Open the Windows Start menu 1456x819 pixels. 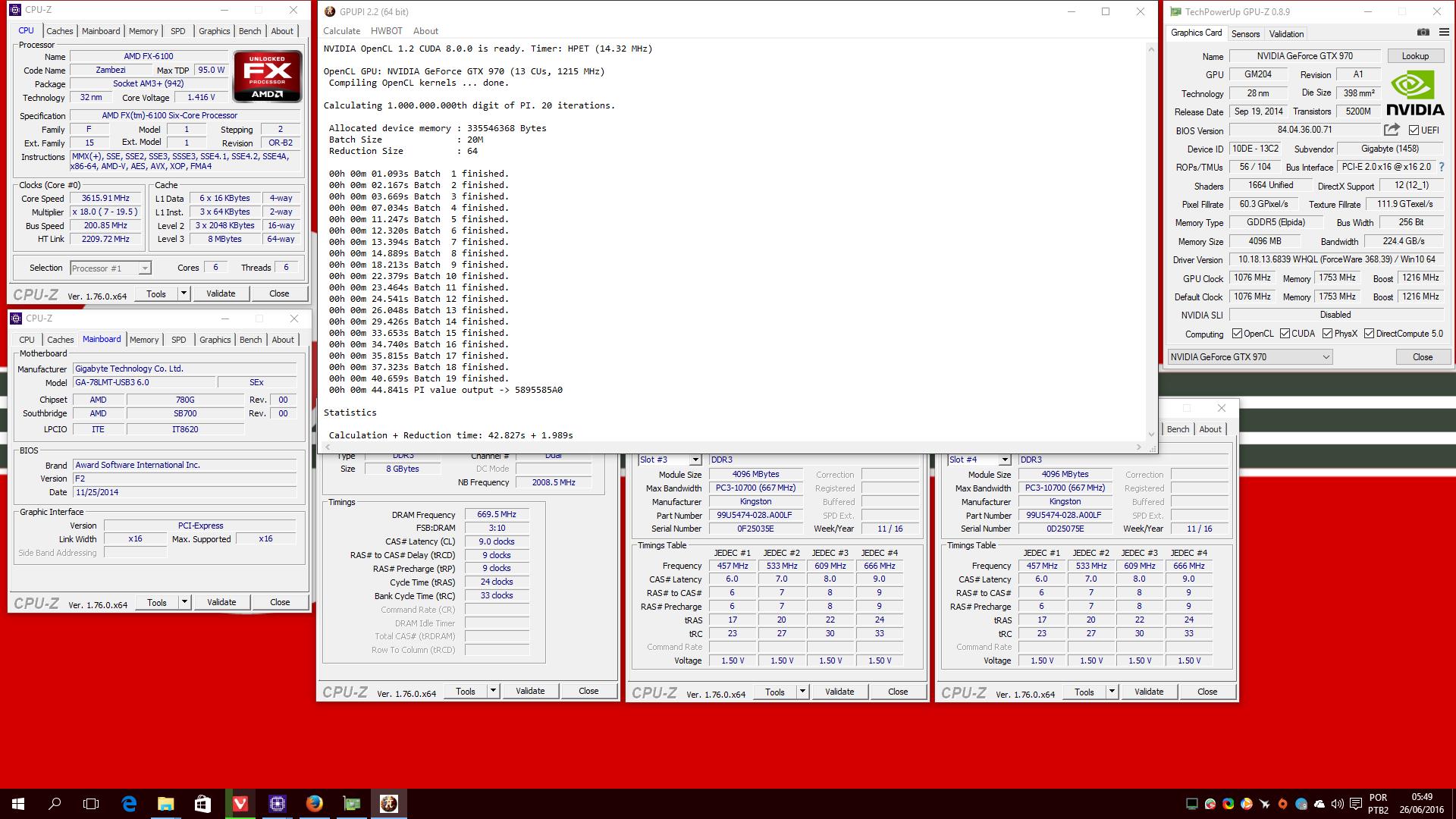(x=18, y=804)
